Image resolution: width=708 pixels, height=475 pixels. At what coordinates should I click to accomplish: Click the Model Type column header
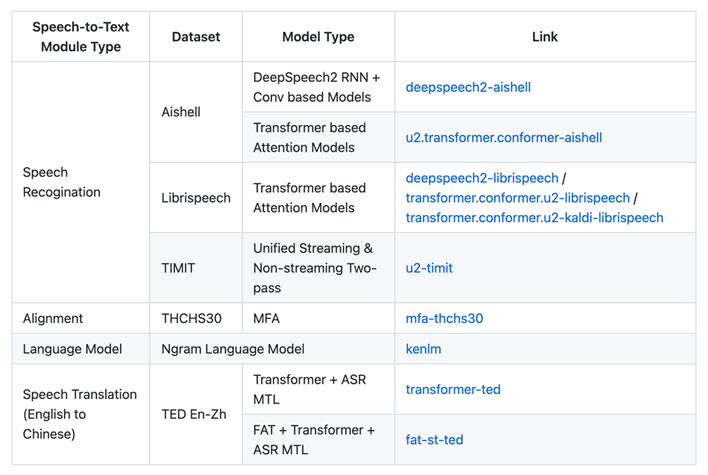pyautogui.click(x=318, y=37)
